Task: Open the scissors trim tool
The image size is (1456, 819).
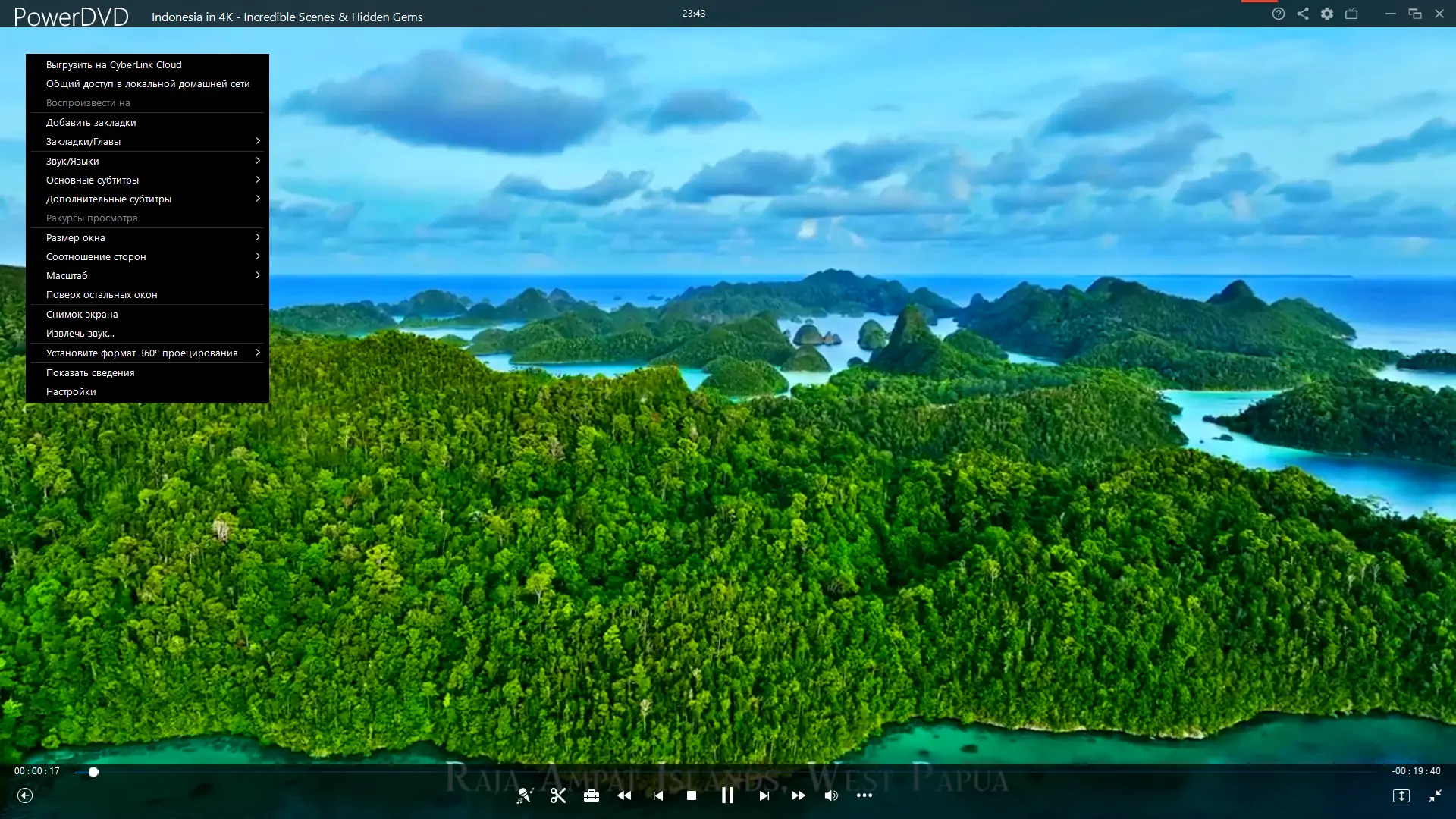Action: [x=558, y=795]
